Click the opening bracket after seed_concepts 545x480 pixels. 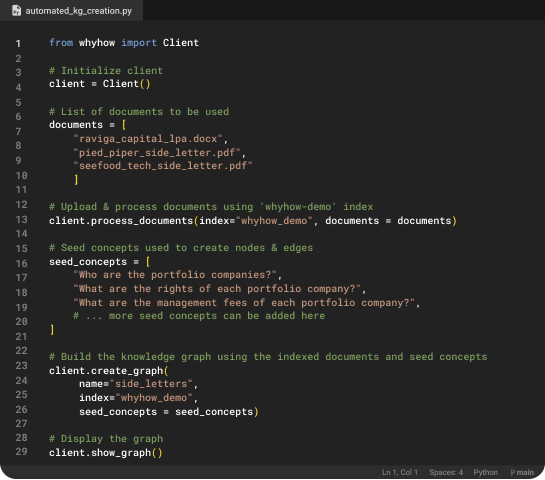pos(148,261)
